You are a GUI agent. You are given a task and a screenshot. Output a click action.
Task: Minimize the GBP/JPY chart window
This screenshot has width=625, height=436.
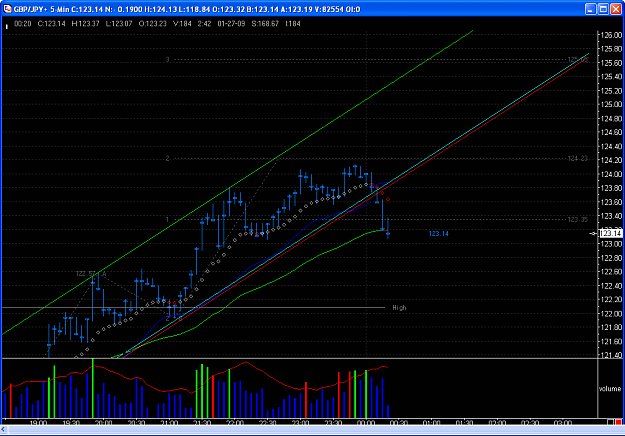[591, 9]
